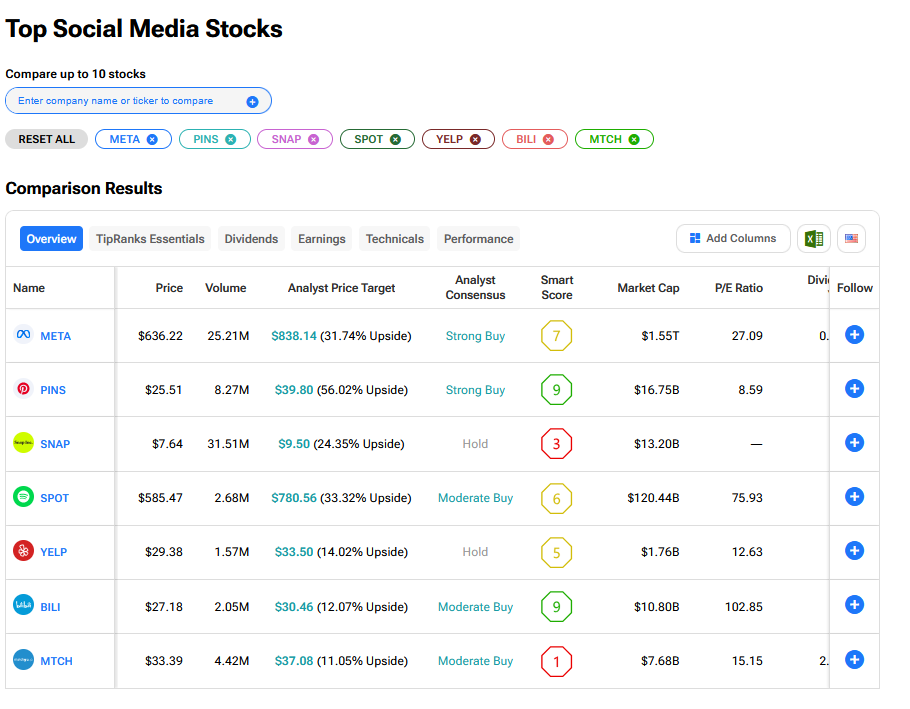Click the Pinterest logo icon

point(23,389)
